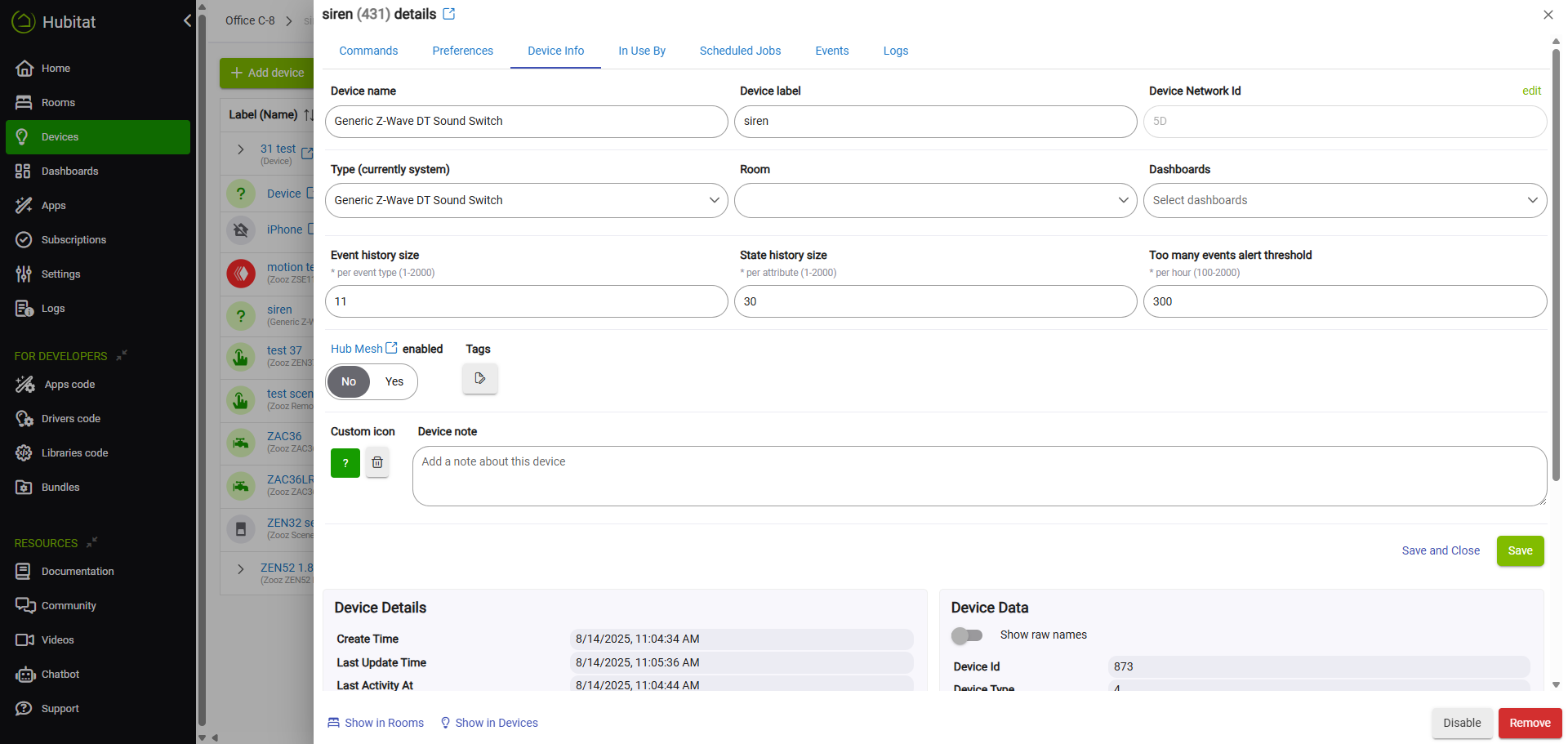The image size is (1568, 744).
Task: Click the Device note text area
Action: click(980, 476)
